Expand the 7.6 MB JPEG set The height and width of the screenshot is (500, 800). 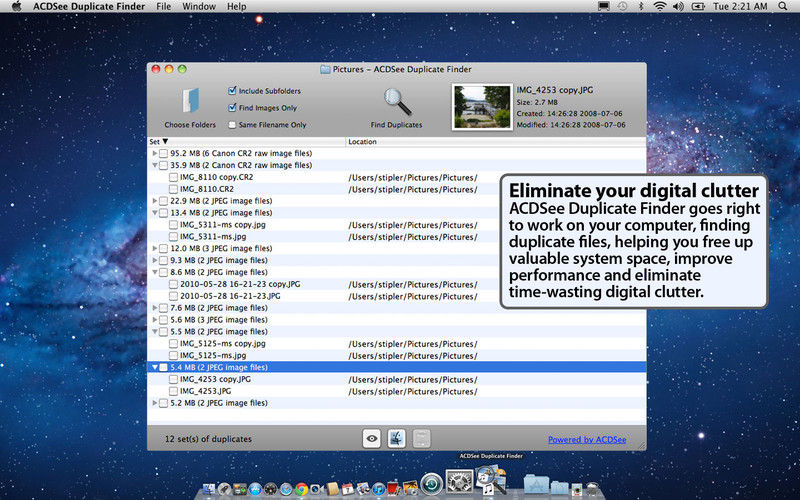[155, 308]
